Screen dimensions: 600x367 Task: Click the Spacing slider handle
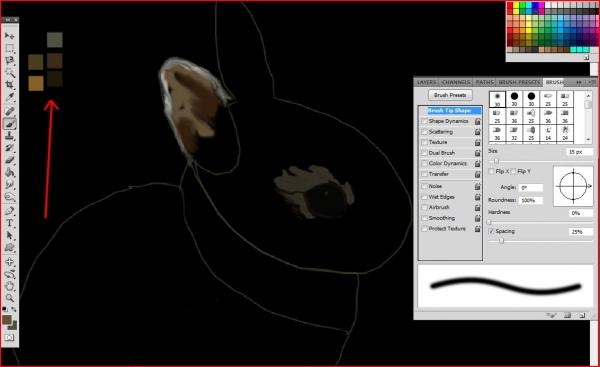tap(501, 241)
